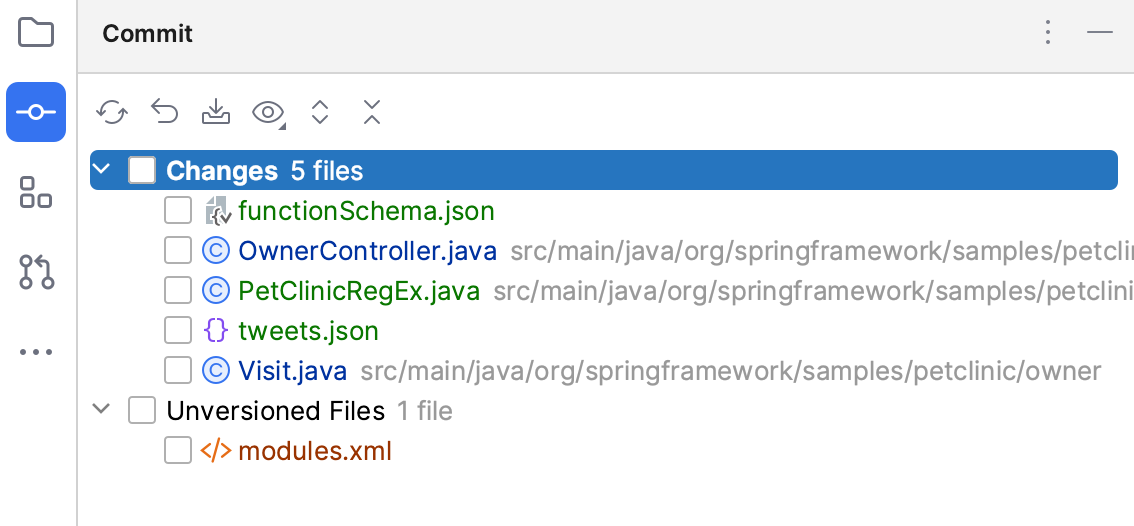Open the Pull Requests tool window

(x=36, y=272)
